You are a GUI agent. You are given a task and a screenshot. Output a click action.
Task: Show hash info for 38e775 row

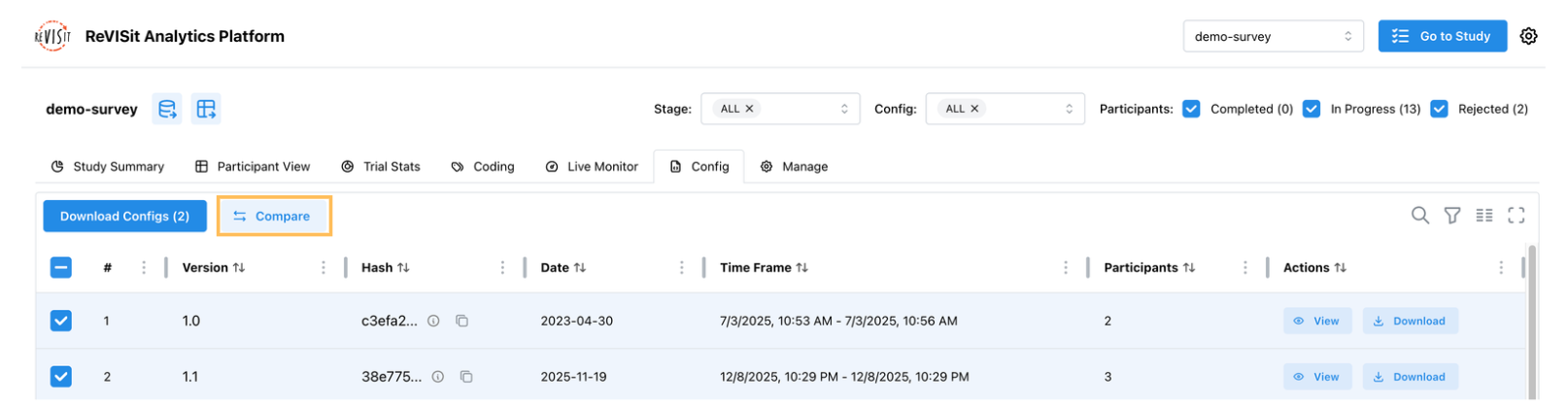pyautogui.click(x=437, y=377)
